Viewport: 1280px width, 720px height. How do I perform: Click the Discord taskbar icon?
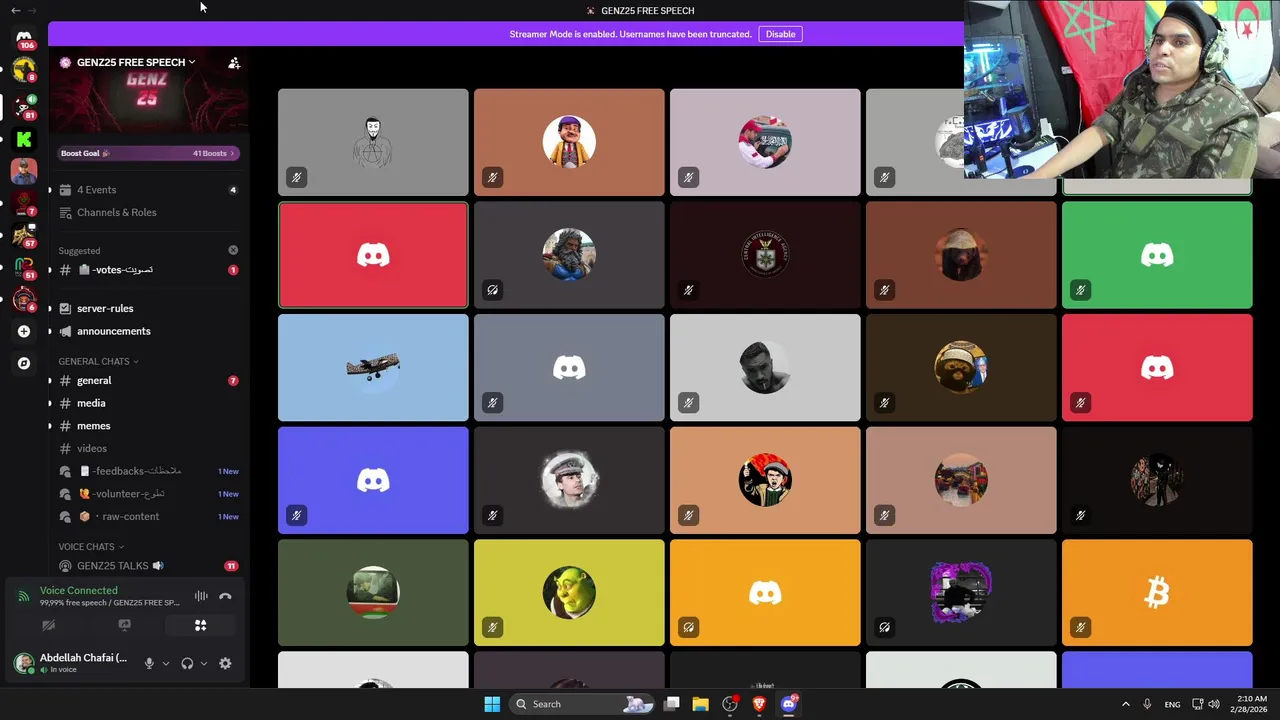(789, 704)
